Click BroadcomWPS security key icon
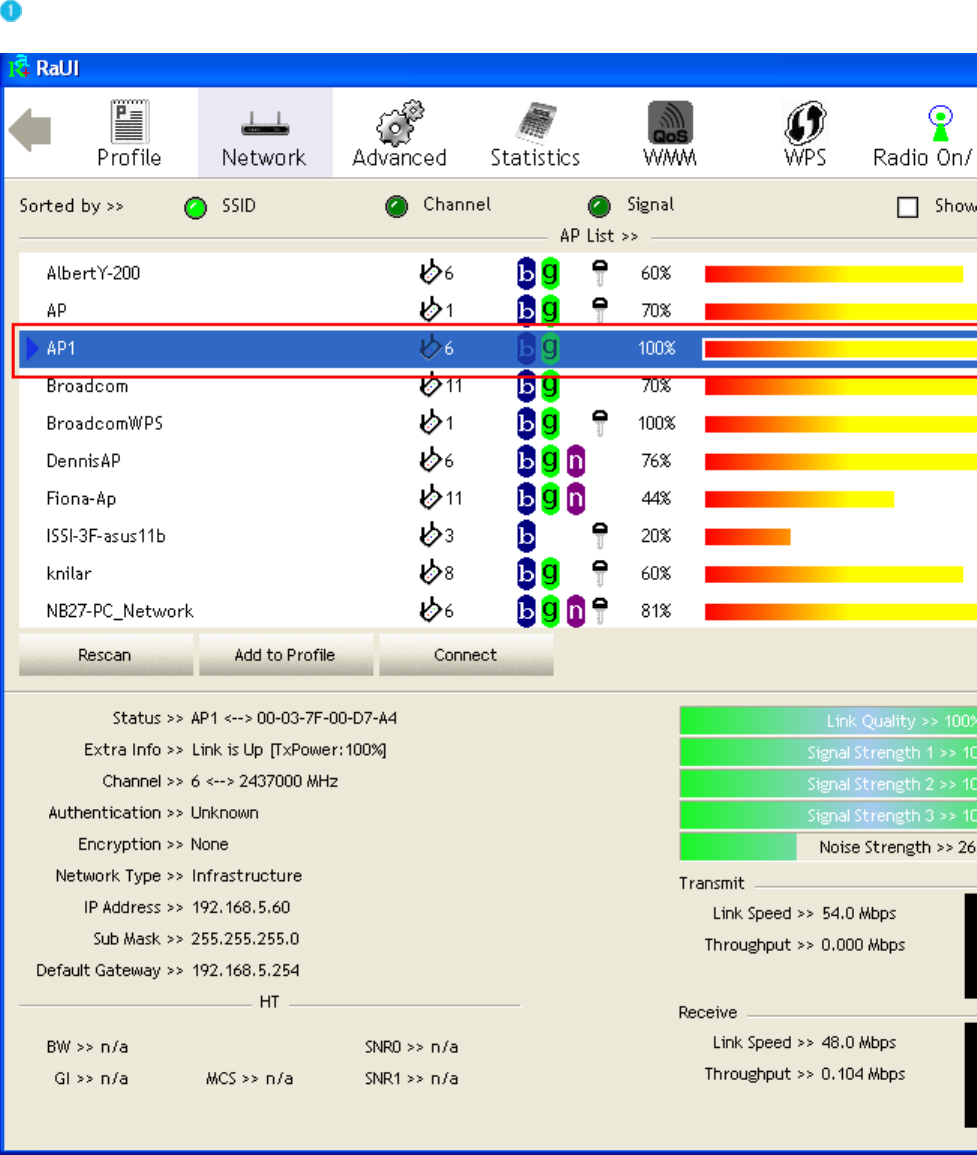Screen dimensions: 977x1155 point(600,423)
